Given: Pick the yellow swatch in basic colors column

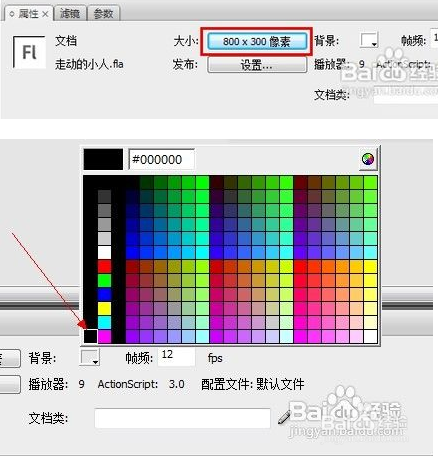Looking at the screenshot, I should [104, 308].
